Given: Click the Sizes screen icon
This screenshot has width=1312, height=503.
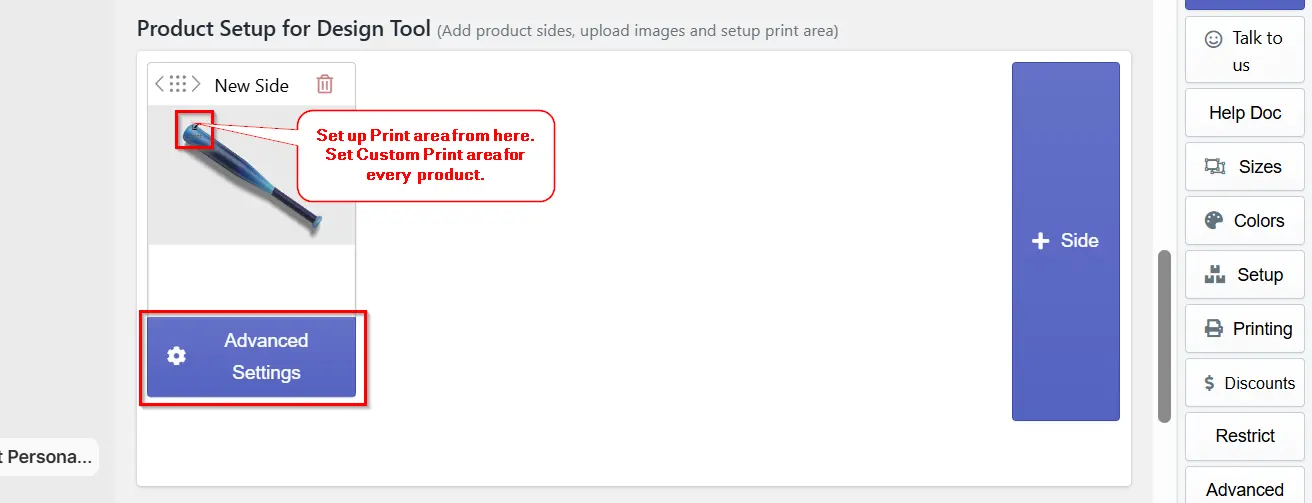Looking at the screenshot, I should tap(1215, 167).
